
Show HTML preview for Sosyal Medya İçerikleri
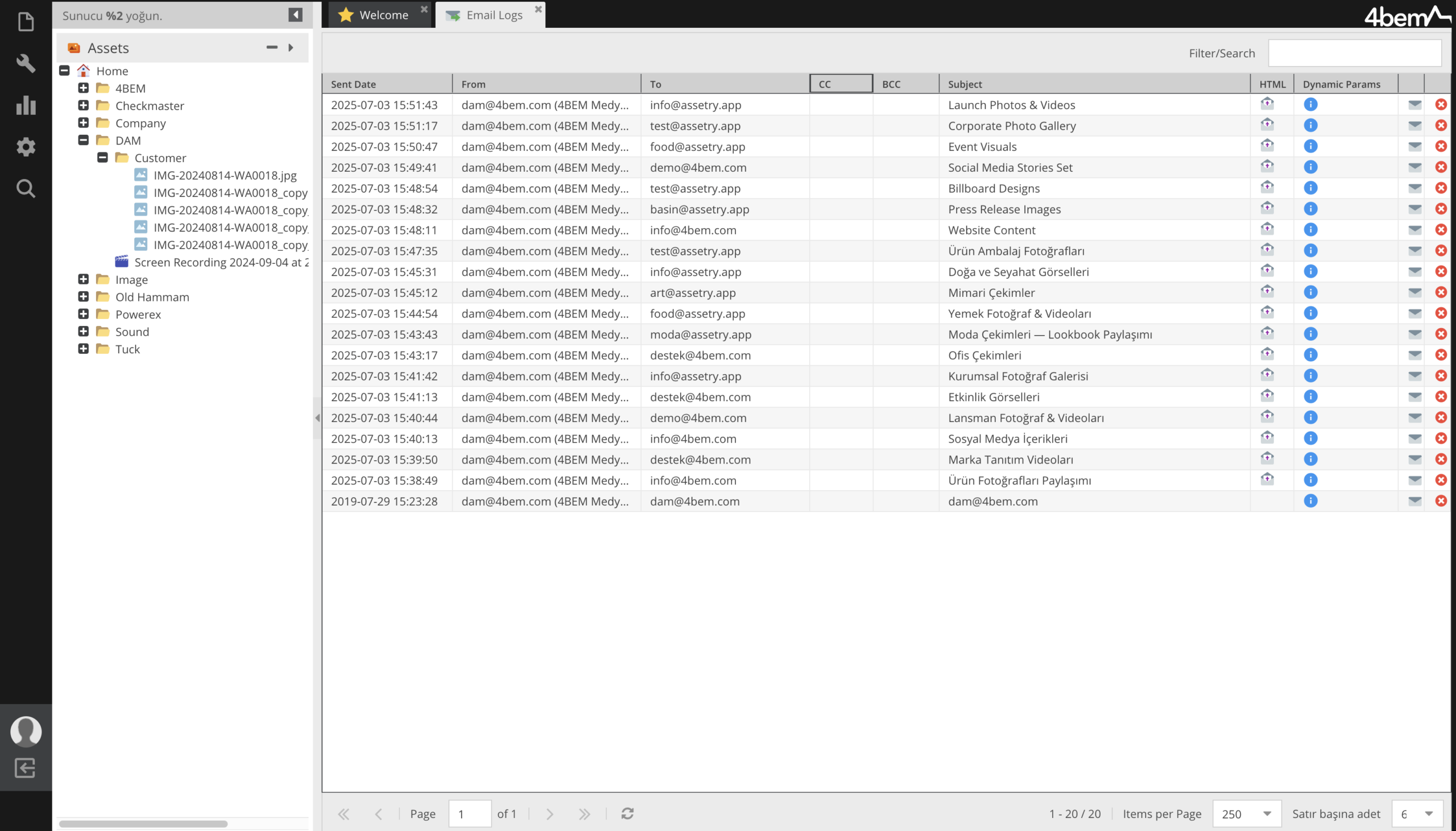(1267, 438)
